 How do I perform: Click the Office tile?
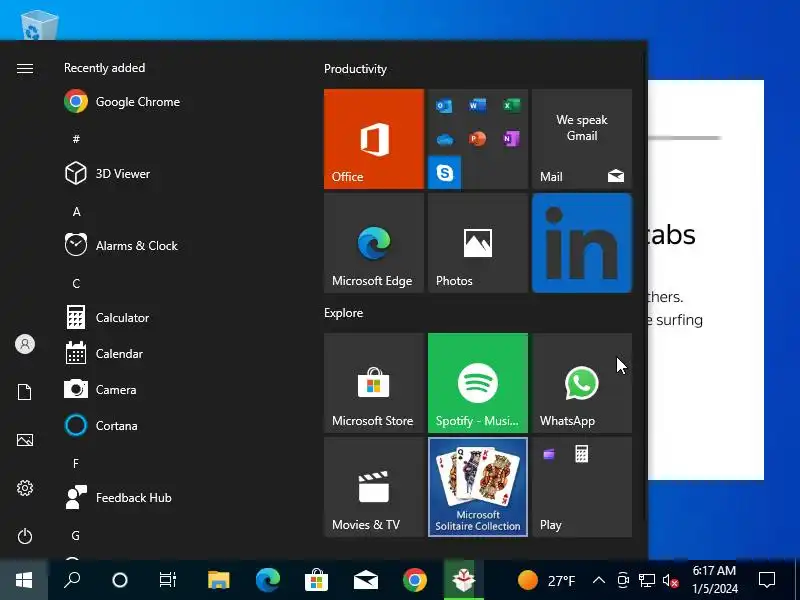[374, 139]
